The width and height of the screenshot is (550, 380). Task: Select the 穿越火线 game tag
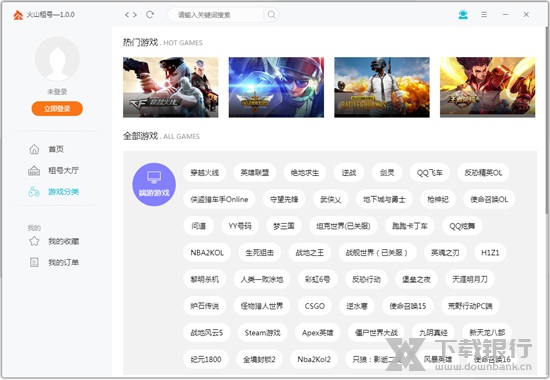click(205, 173)
